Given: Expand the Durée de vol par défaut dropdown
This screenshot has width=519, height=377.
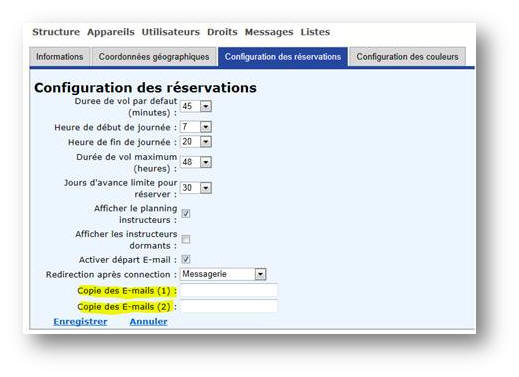Looking at the screenshot, I should [x=196, y=106].
